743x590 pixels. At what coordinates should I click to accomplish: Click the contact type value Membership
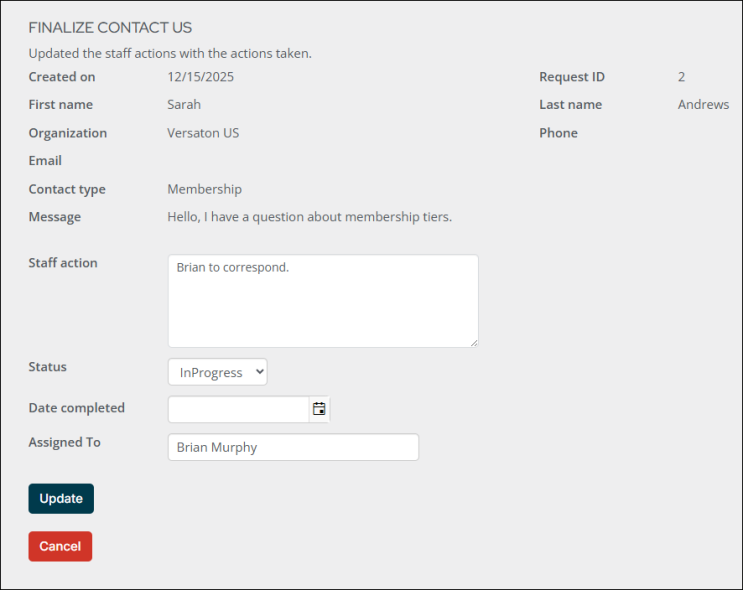204,189
